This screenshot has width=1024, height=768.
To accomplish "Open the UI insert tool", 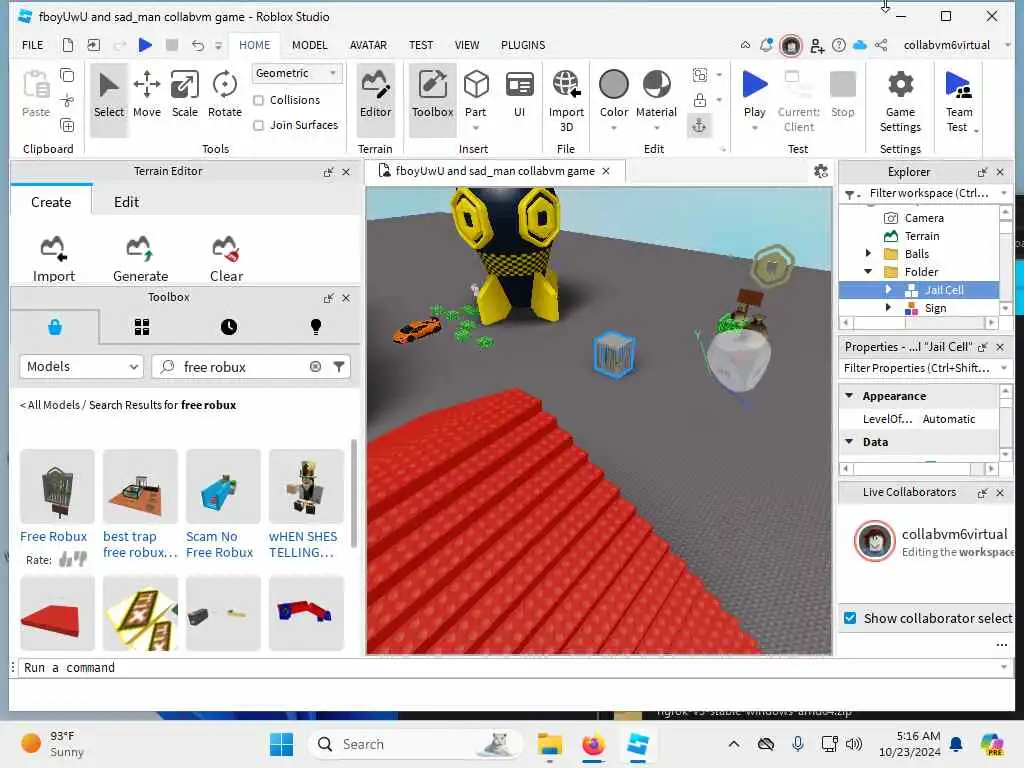I will tap(519, 95).
